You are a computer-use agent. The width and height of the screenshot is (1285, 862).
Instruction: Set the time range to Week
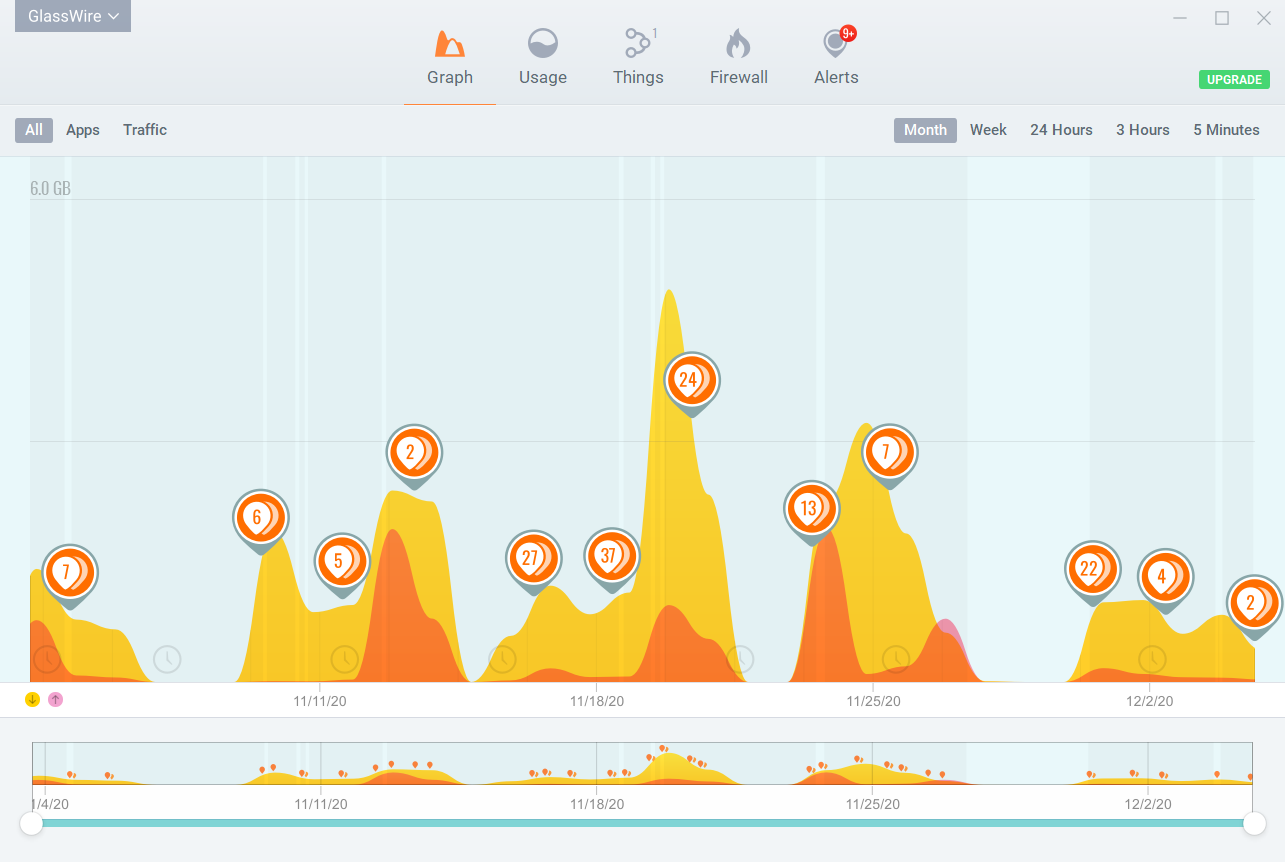pos(988,130)
